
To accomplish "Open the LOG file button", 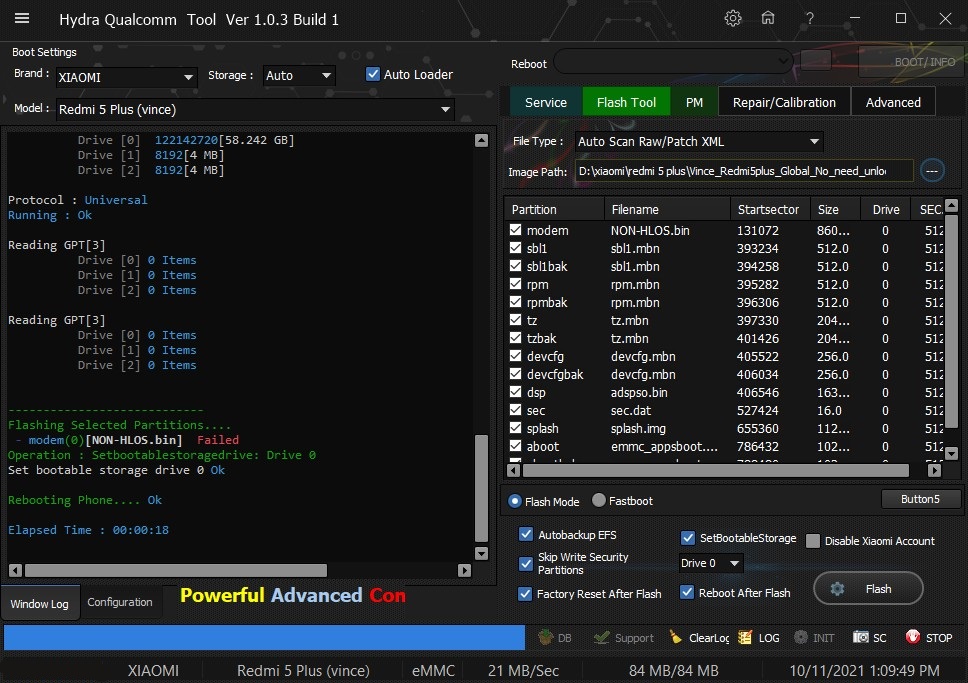I will click(759, 637).
